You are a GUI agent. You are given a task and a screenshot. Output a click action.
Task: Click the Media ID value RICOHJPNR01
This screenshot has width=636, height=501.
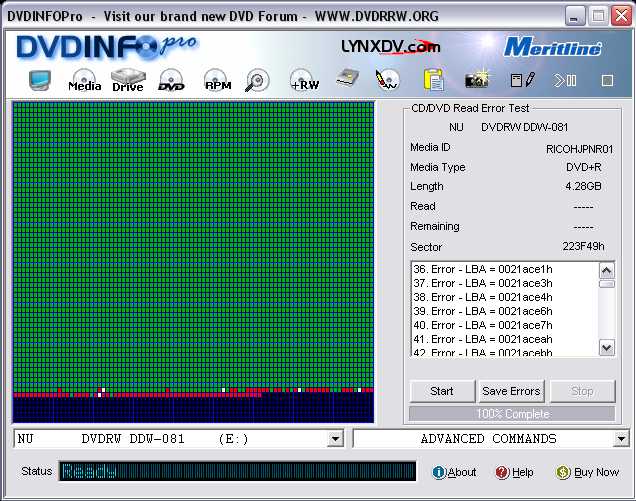pos(579,149)
